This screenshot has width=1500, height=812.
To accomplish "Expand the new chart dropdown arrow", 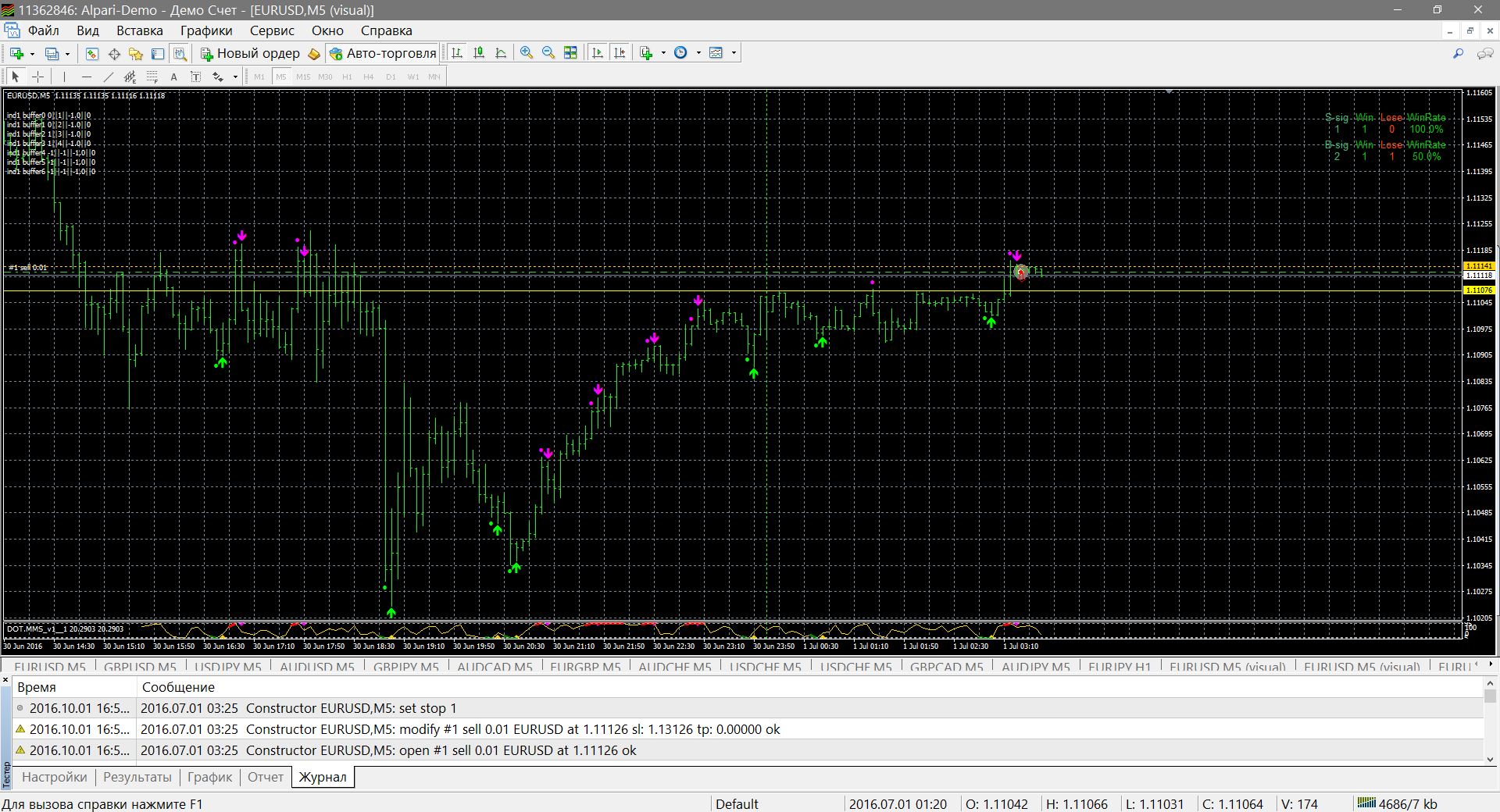I will pos(32,53).
